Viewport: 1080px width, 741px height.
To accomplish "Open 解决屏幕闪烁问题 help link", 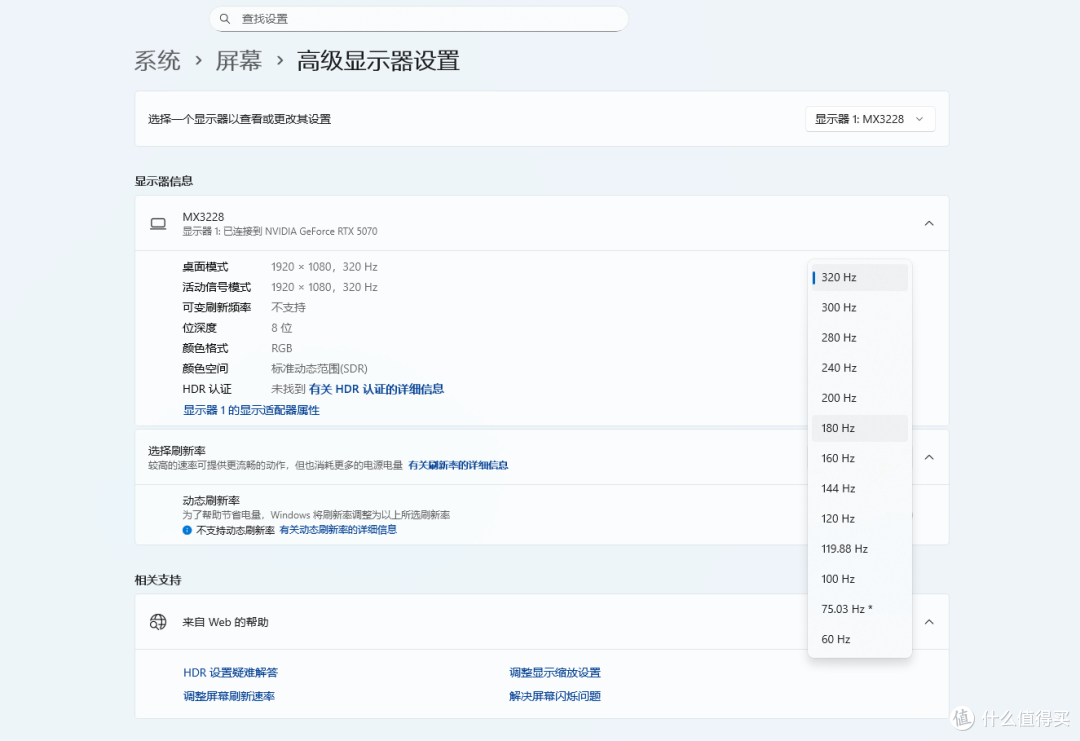I will (555, 696).
